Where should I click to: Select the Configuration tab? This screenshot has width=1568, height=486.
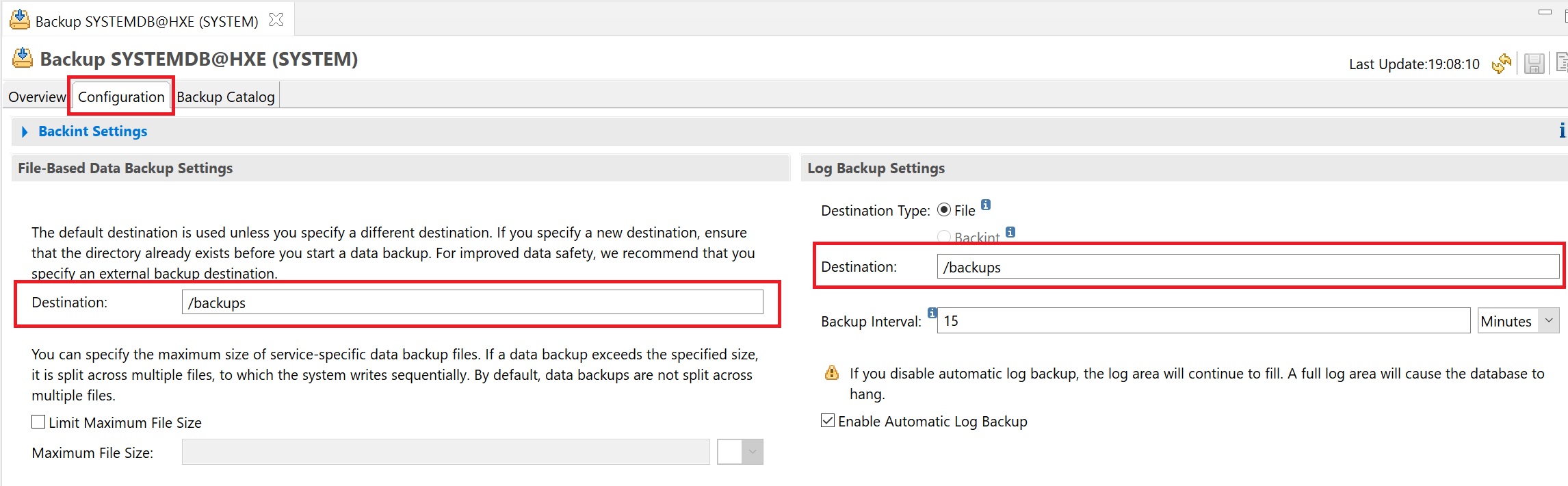click(121, 97)
